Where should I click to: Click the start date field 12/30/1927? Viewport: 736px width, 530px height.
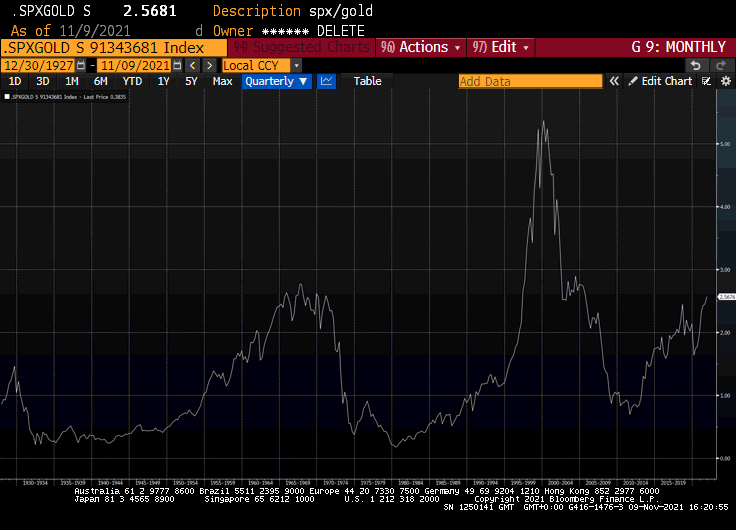(x=38, y=65)
